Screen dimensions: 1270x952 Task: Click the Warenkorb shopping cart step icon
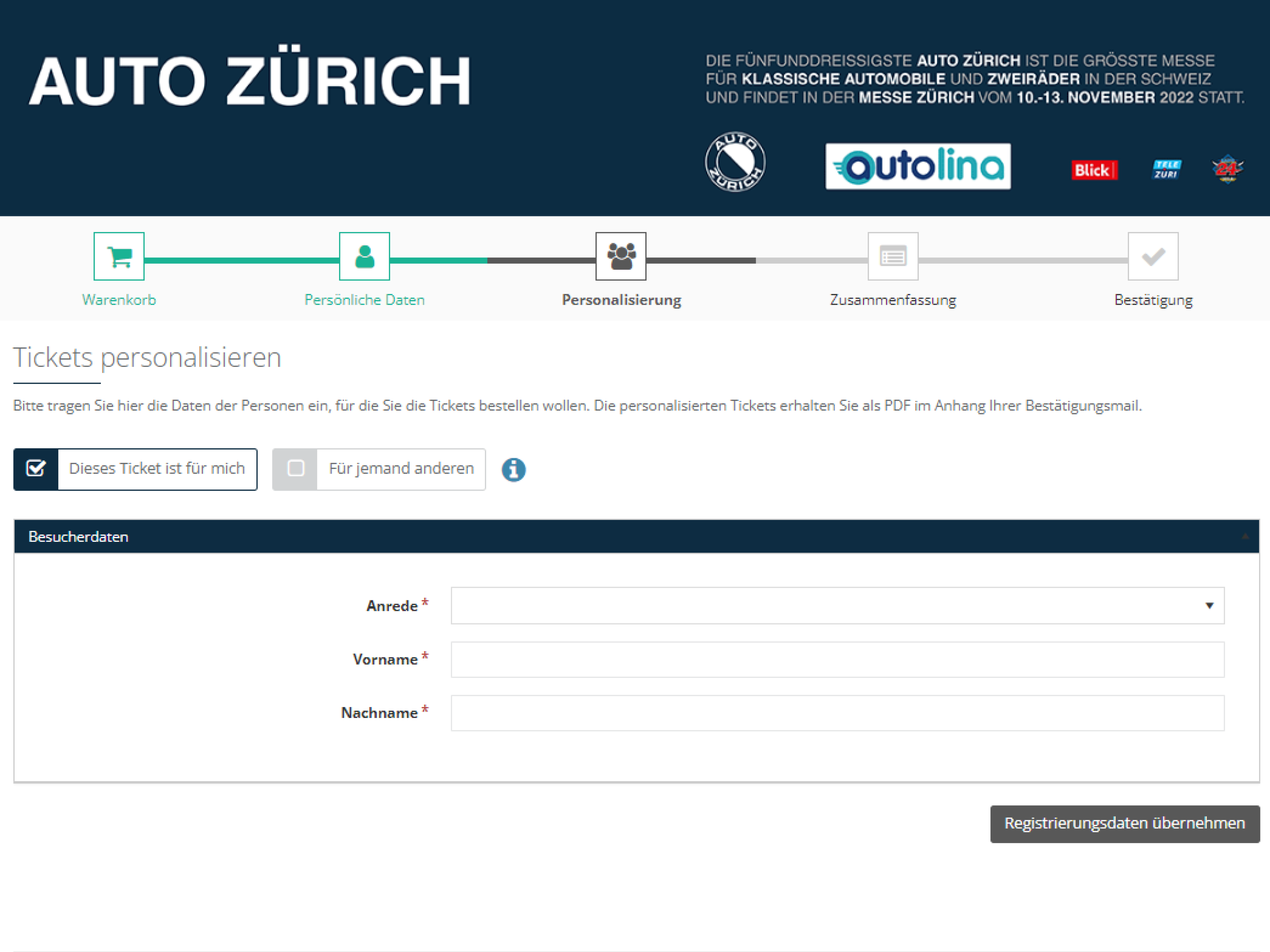tap(119, 256)
